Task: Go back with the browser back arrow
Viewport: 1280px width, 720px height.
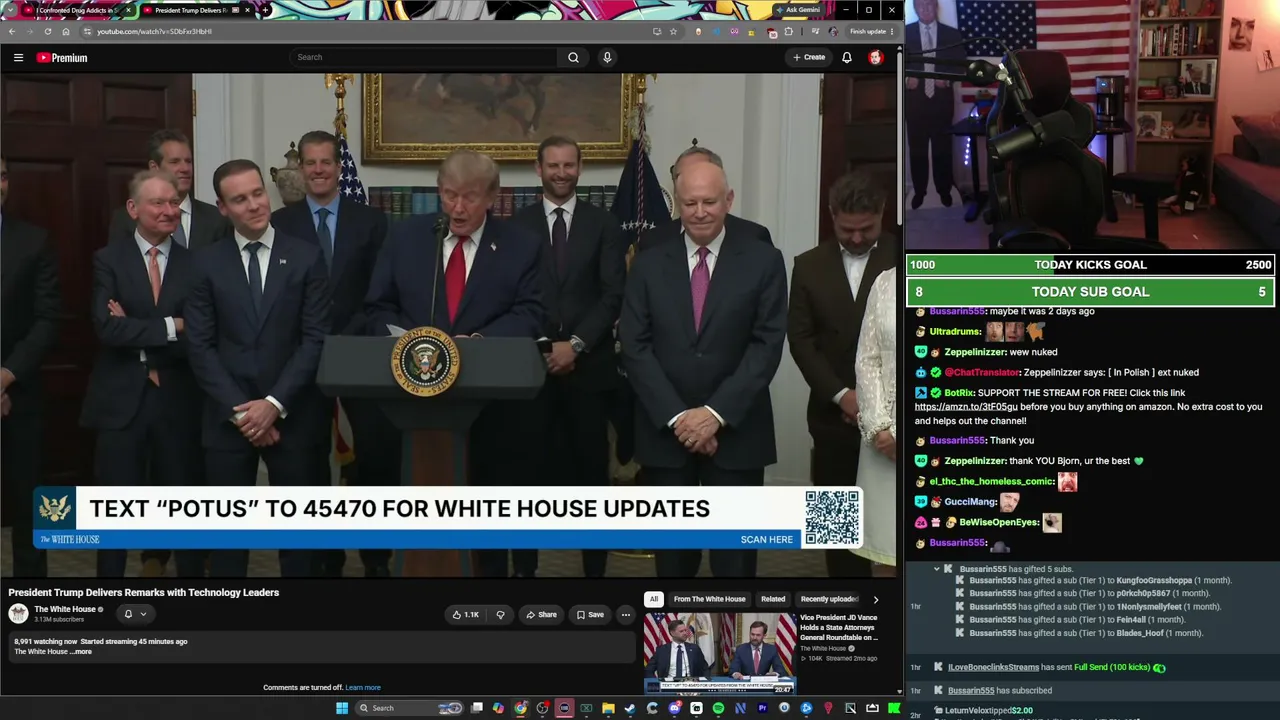Action: (11, 31)
